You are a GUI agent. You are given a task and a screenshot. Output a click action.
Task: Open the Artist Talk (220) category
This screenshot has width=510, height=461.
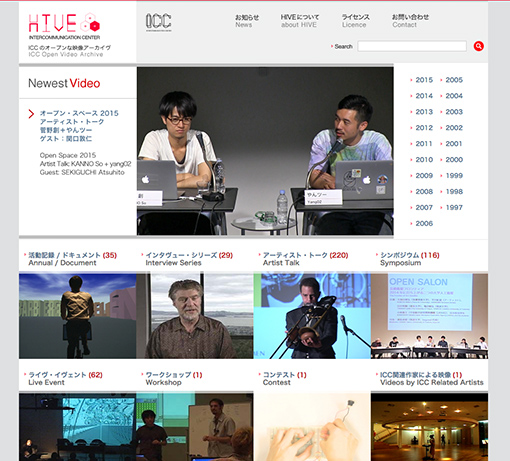[305, 259]
